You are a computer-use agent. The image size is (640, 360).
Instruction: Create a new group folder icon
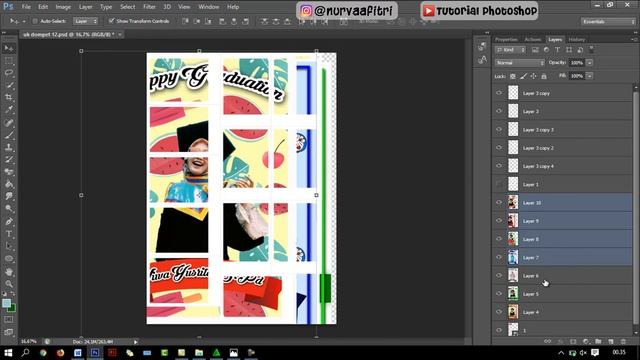click(x=598, y=341)
